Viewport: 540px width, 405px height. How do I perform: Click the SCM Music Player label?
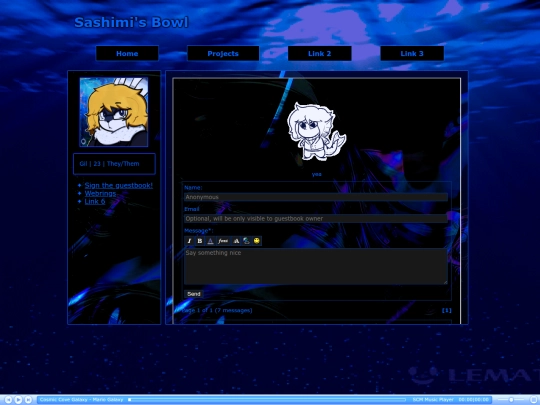click(433, 400)
